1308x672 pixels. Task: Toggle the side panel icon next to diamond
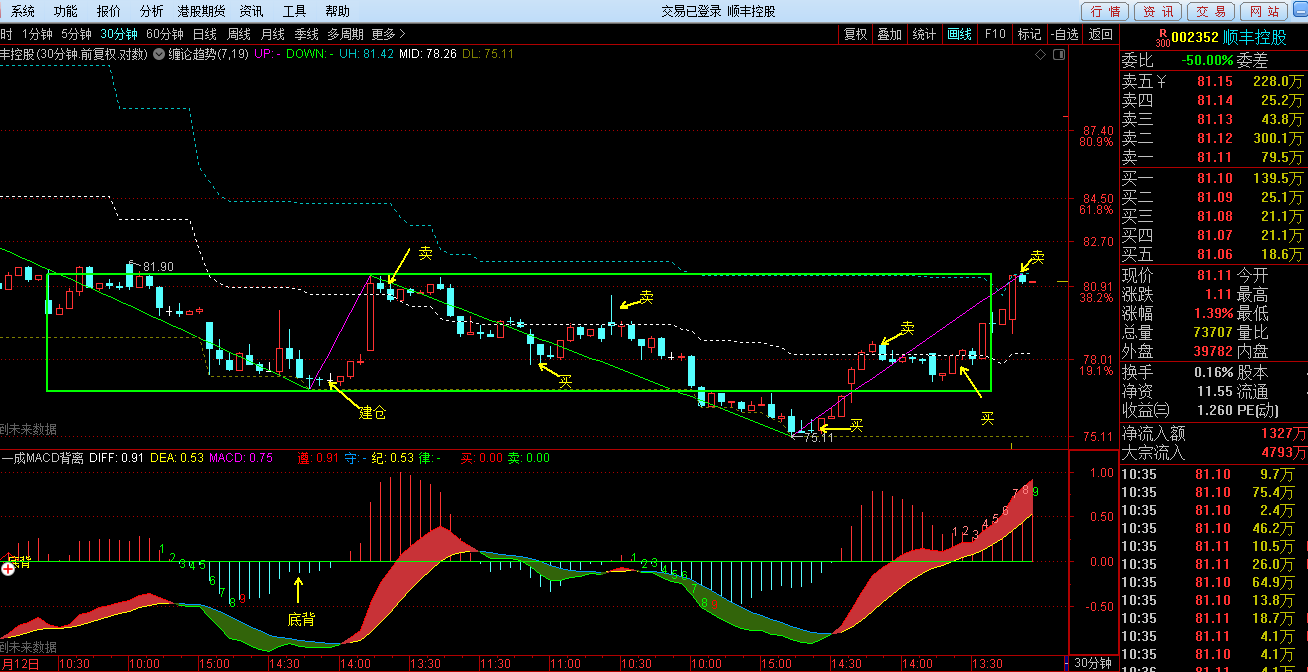pyautogui.click(x=1059, y=54)
